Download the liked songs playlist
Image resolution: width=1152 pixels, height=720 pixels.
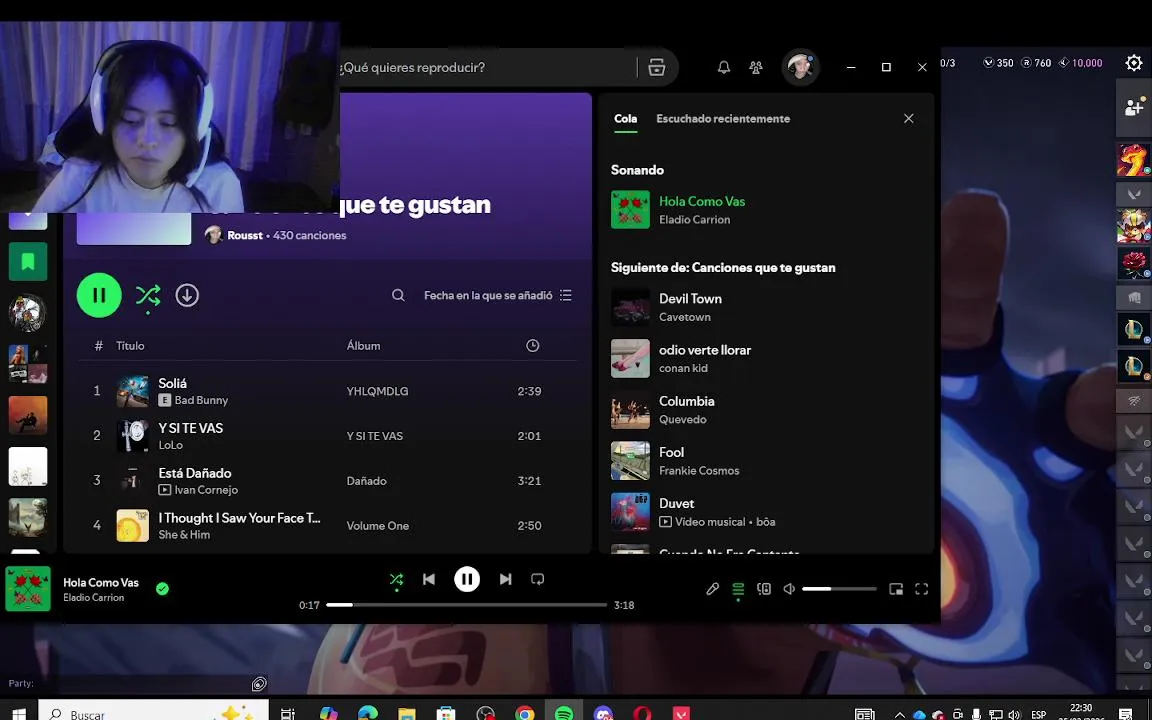(x=187, y=295)
